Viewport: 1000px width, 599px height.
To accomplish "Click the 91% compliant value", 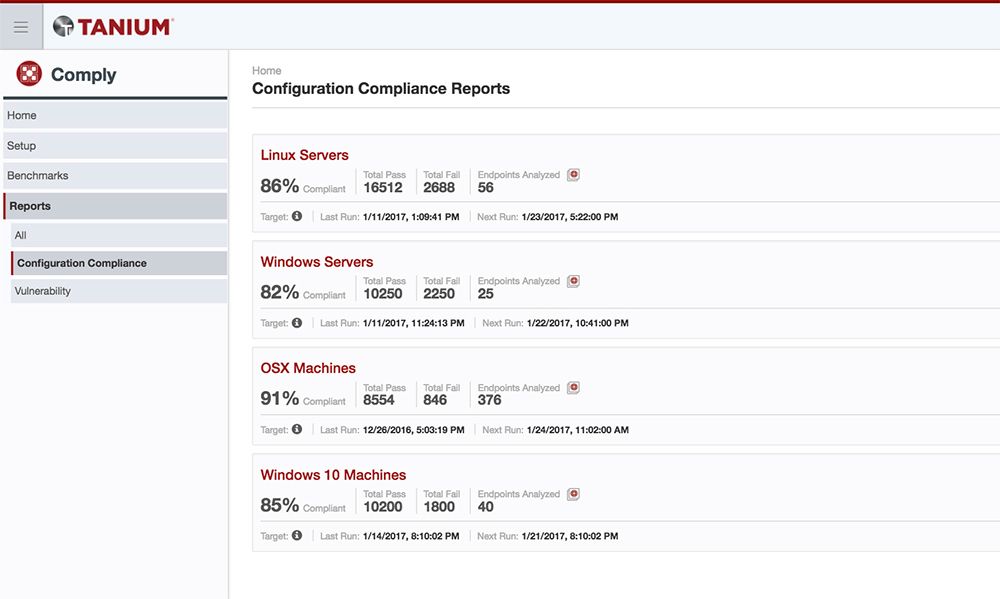I will click(x=279, y=399).
